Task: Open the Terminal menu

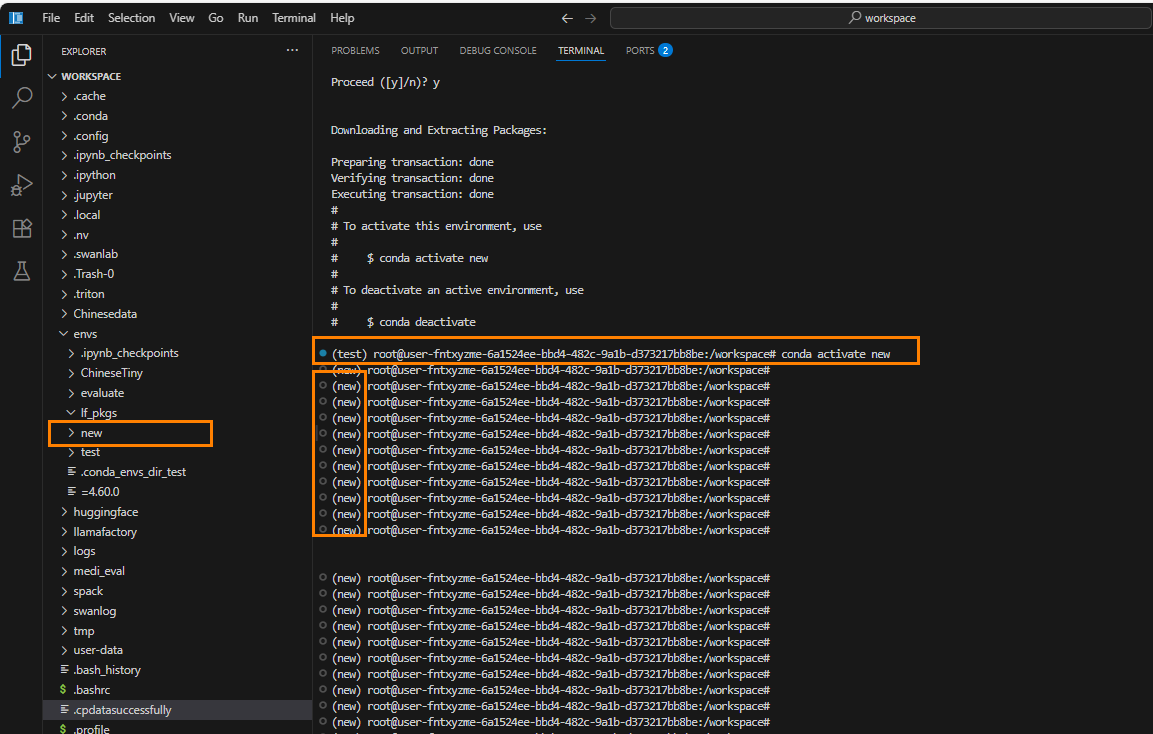Action: 294,18
